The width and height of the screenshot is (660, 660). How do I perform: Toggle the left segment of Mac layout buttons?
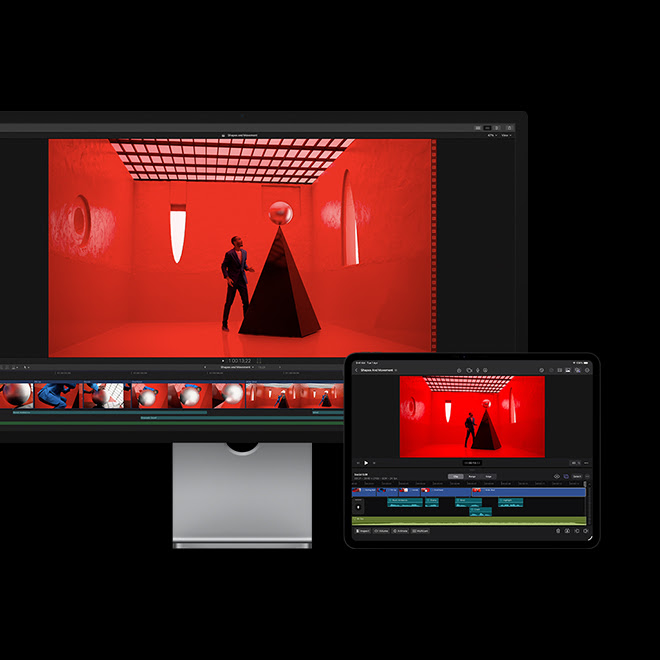pyautogui.click(x=478, y=128)
